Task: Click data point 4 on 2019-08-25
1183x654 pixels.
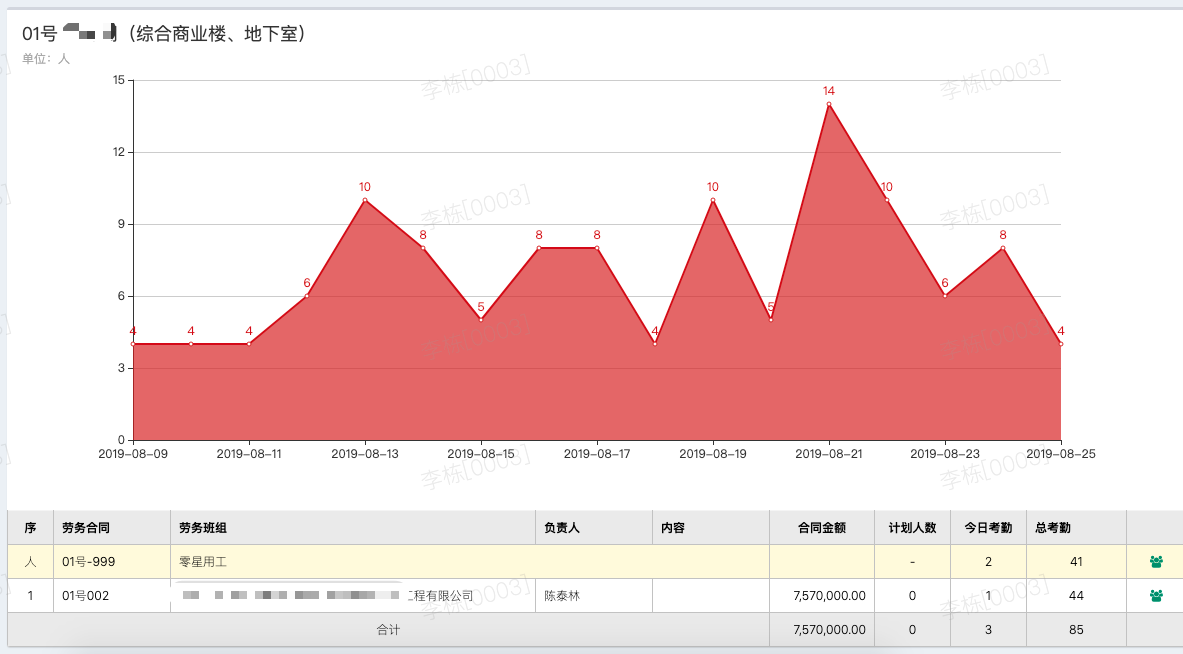Action: tap(1061, 344)
